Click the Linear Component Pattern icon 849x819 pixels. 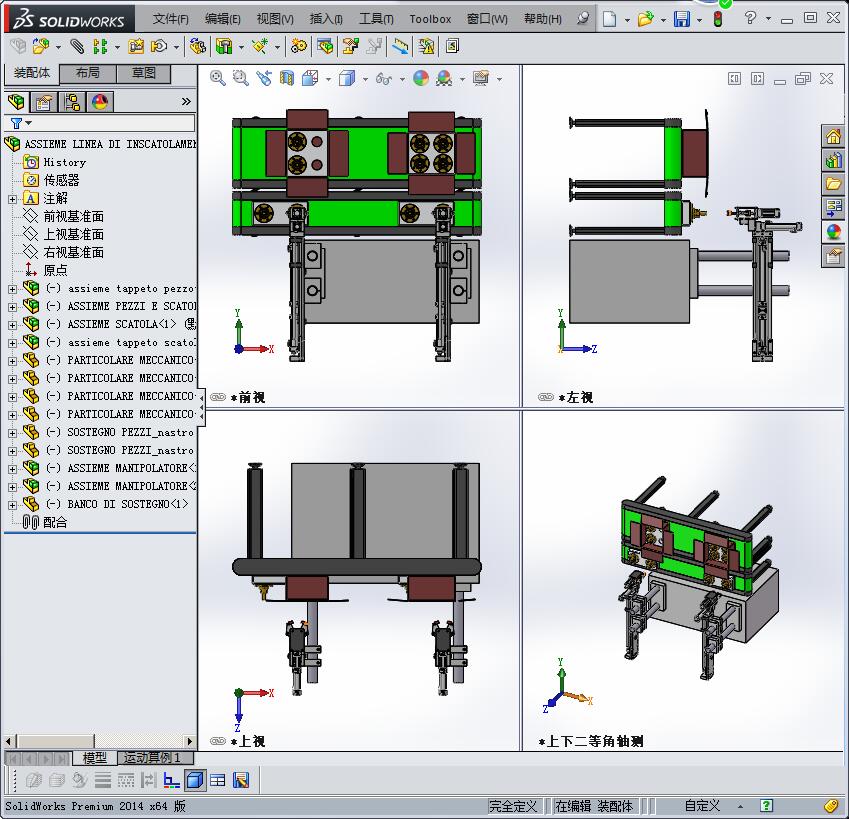point(100,47)
